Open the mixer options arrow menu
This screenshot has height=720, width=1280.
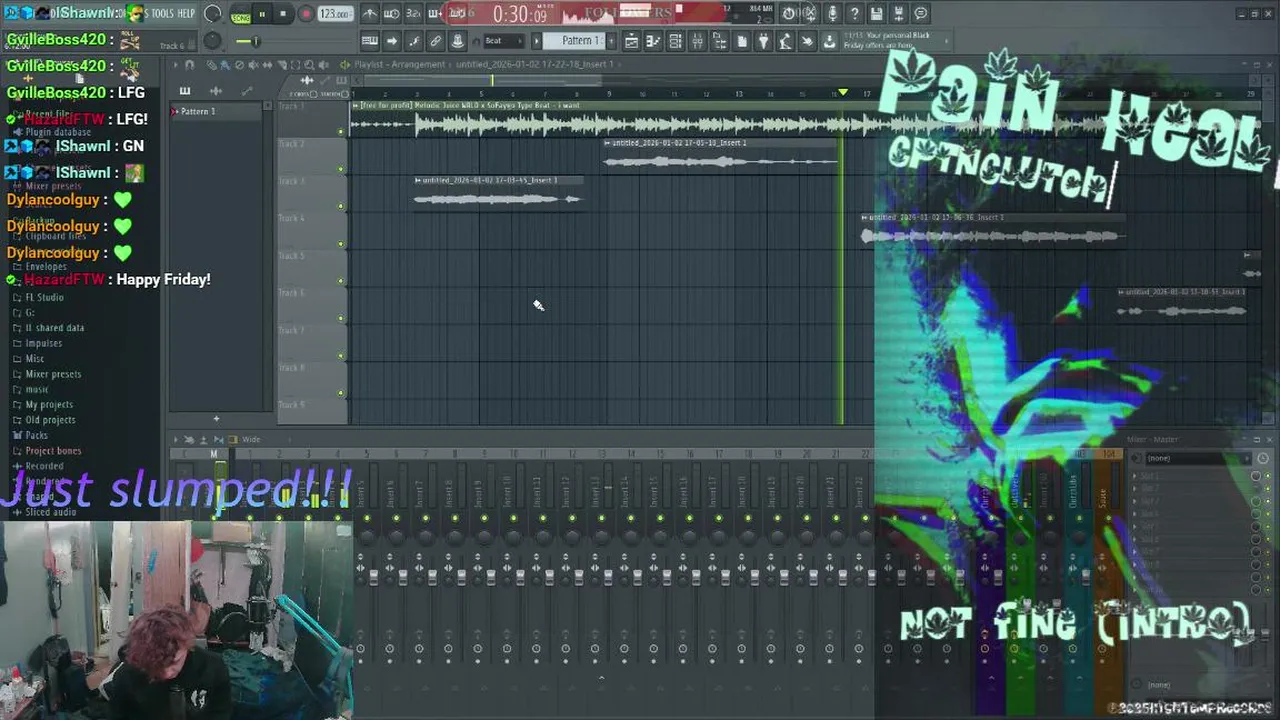(x=176, y=439)
